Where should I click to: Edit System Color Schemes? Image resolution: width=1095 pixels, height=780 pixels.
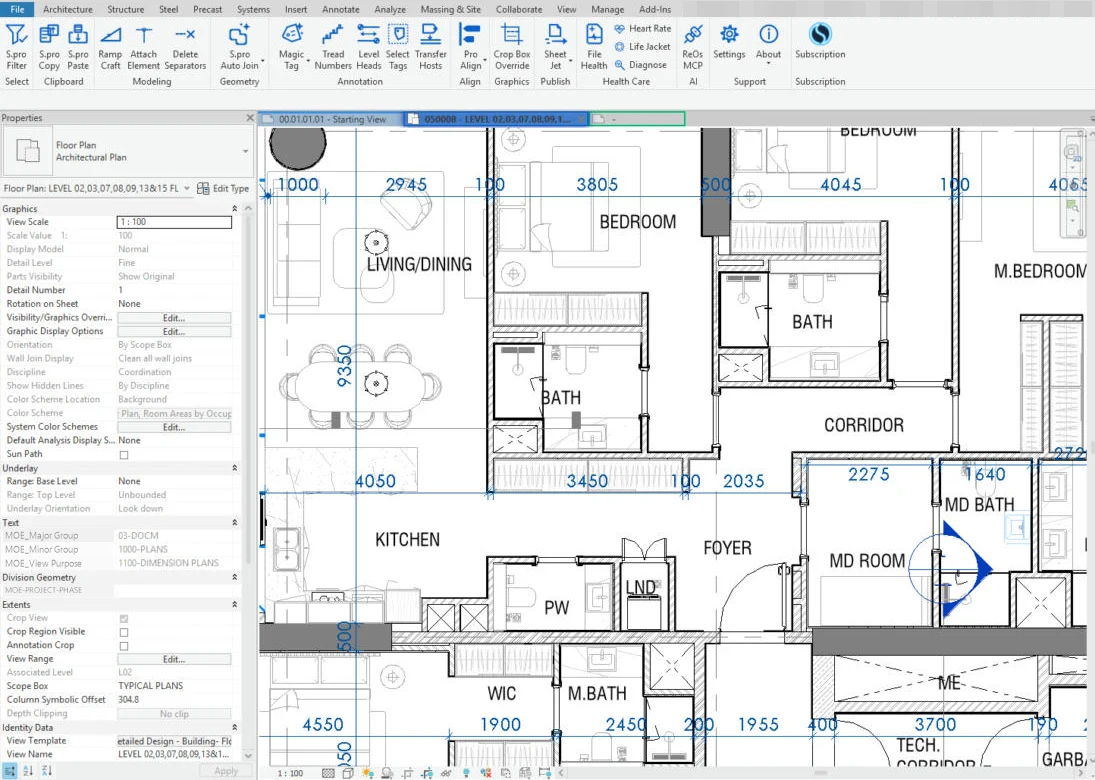(174, 427)
